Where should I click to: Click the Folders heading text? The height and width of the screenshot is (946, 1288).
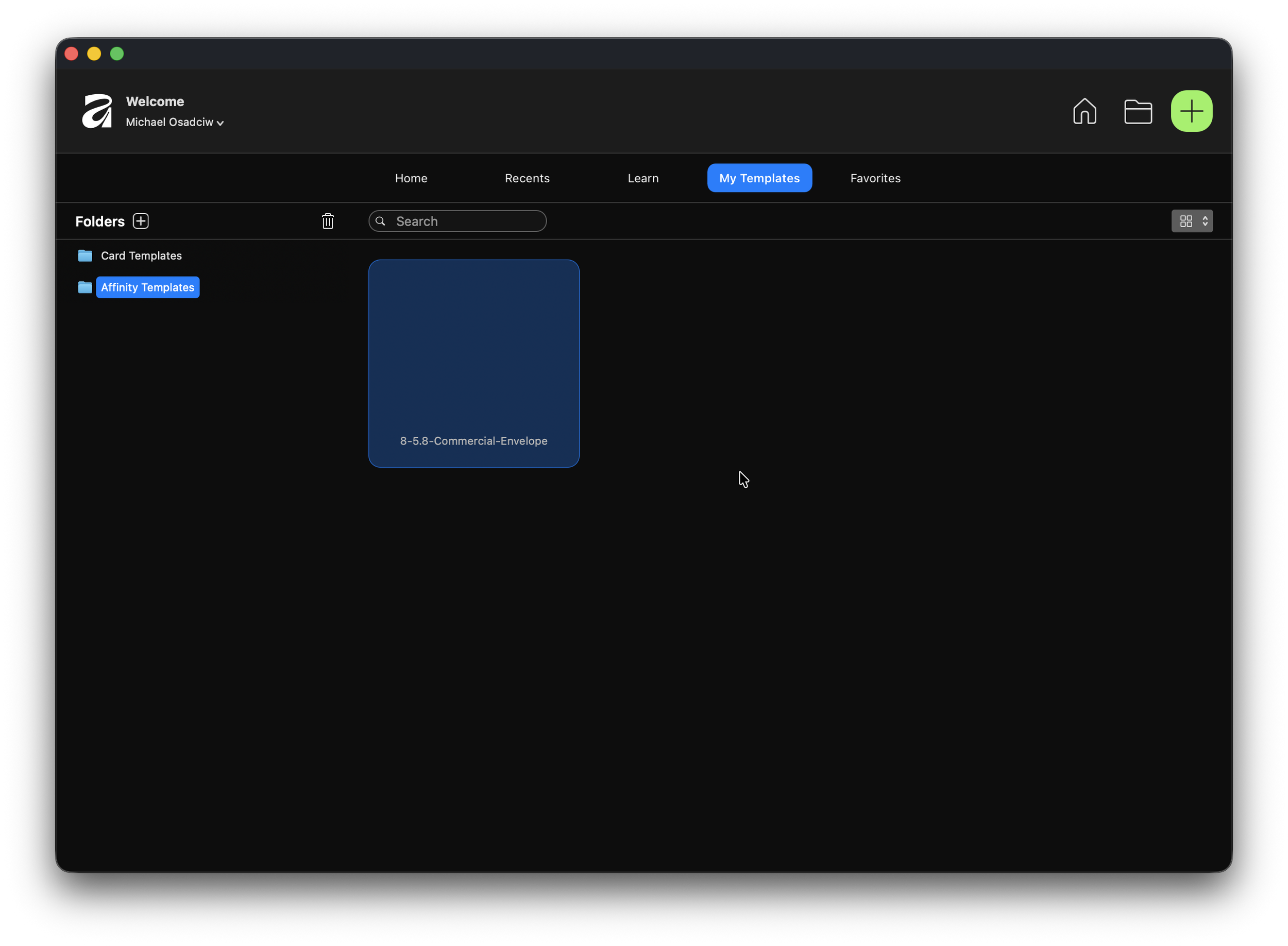click(x=100, y=221)
